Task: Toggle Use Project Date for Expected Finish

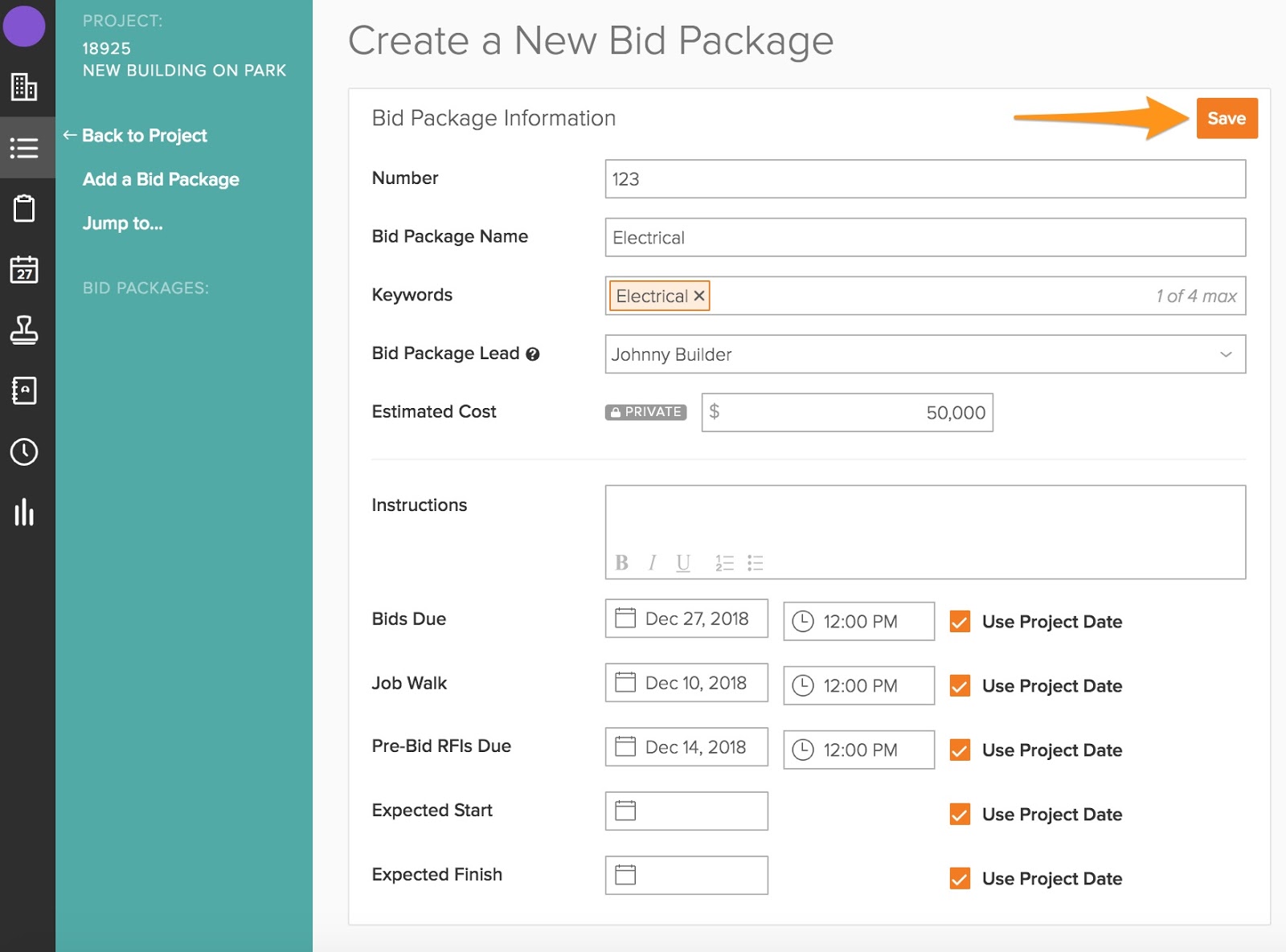Action: (x=960, y=879)
